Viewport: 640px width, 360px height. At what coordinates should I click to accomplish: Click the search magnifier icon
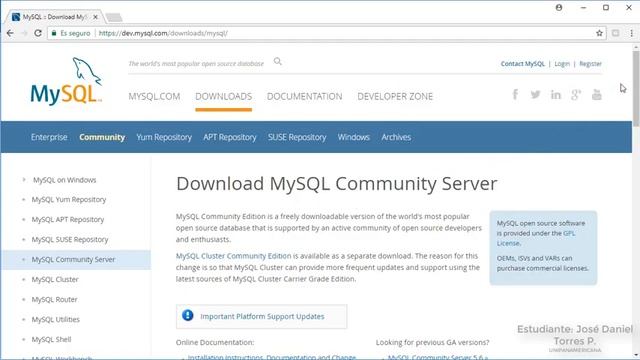tap(278, 62)
